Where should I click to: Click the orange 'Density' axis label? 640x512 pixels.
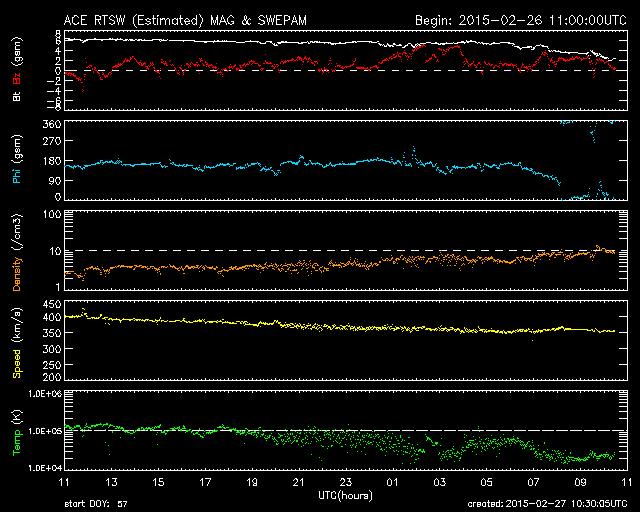click(17, 273)
